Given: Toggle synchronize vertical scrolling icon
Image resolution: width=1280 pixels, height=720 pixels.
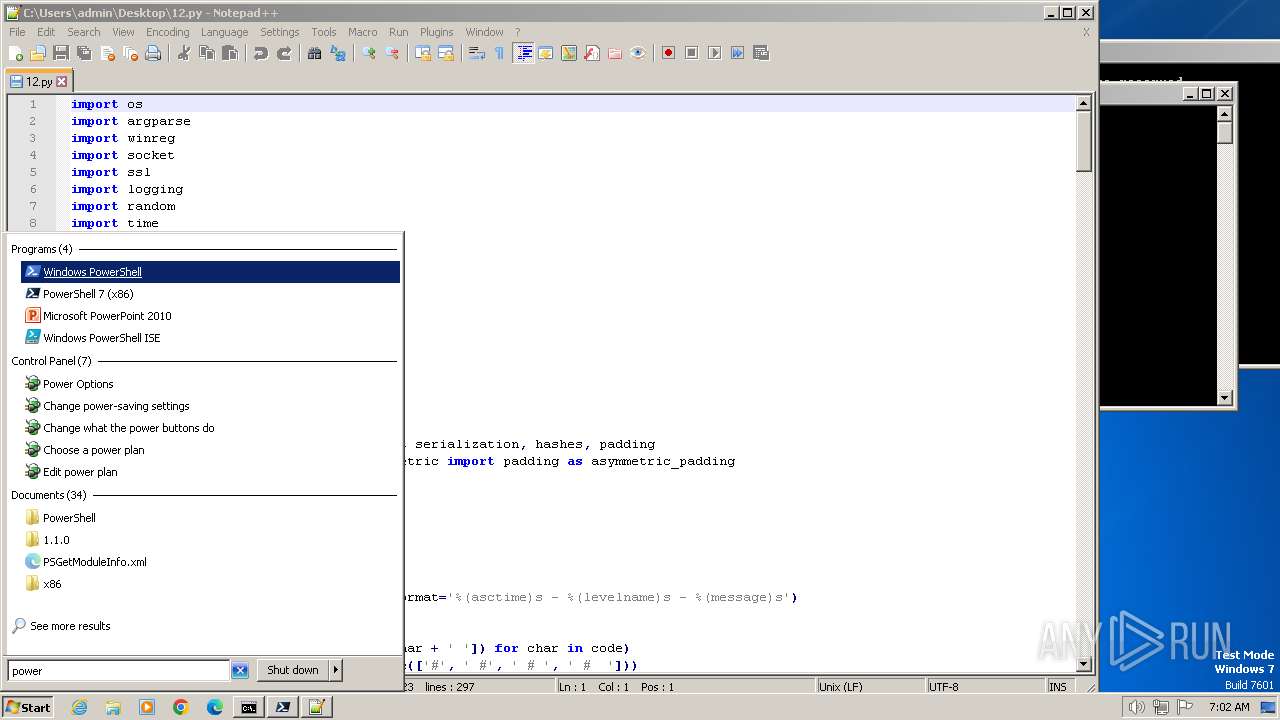Looking at the screenshot, I should tap(423, 53).
